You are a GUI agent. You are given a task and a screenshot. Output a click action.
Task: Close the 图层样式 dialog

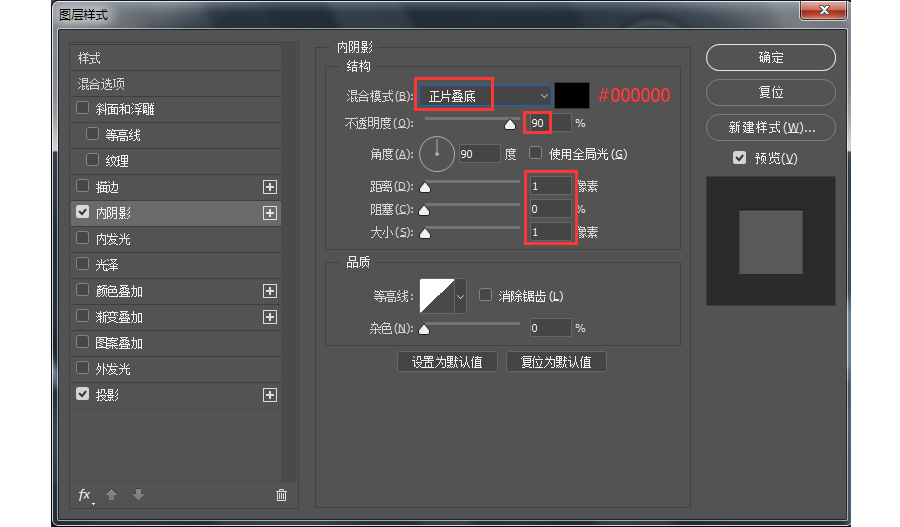pyautogui.click(x=824, y=10)
